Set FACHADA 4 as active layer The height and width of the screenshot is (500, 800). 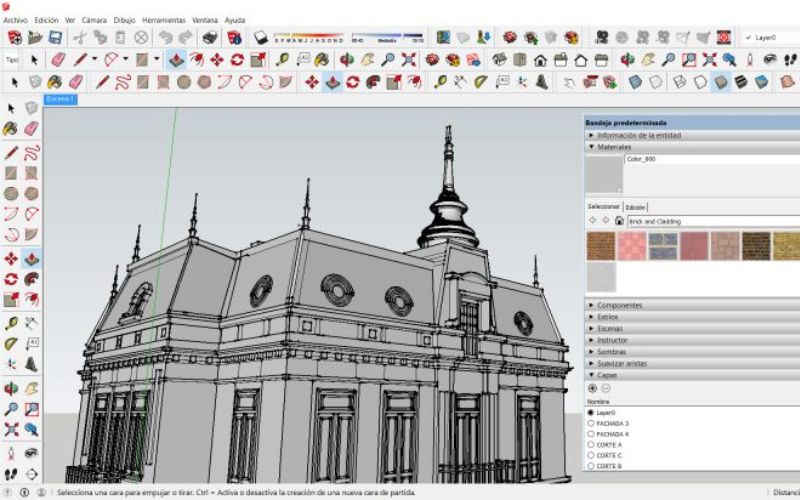click(x=591, y=434)
